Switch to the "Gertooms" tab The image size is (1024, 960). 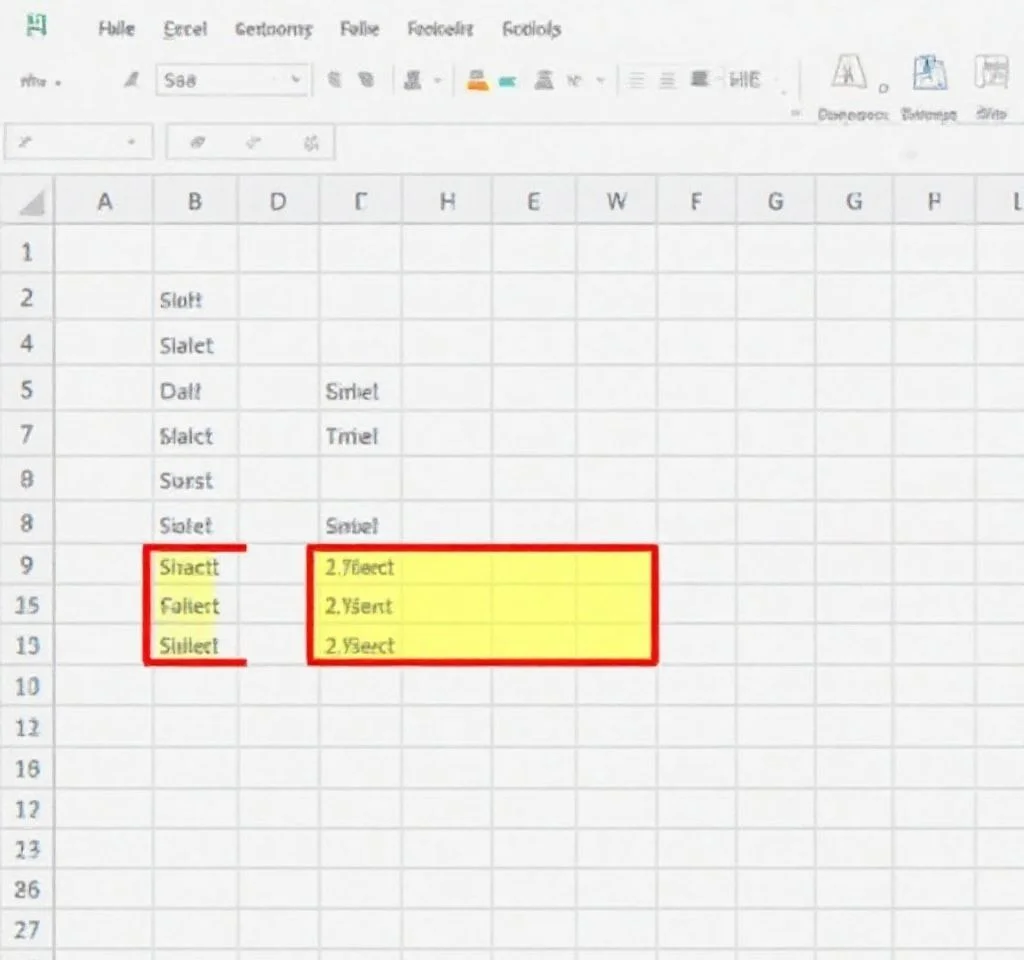point(273,29)
